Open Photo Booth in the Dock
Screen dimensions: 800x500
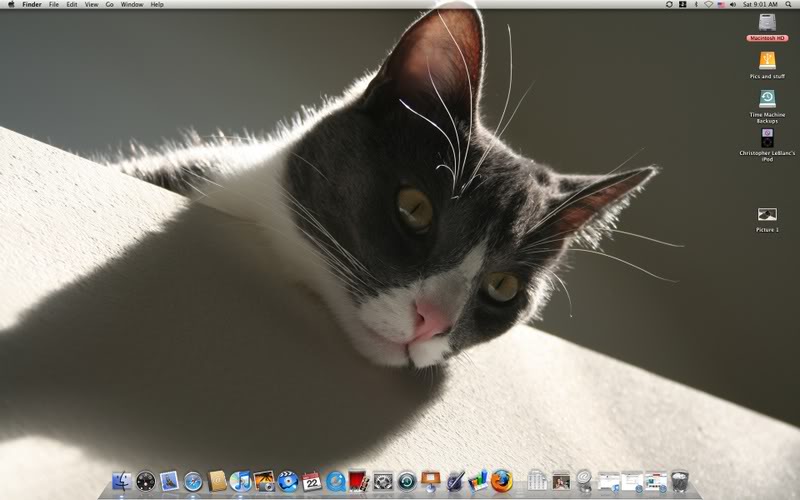pos(359,481)
